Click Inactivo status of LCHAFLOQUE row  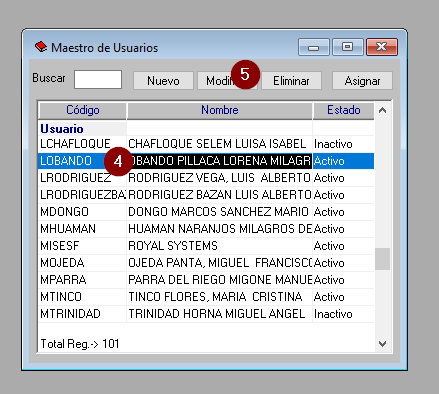(x=333, y=144)
